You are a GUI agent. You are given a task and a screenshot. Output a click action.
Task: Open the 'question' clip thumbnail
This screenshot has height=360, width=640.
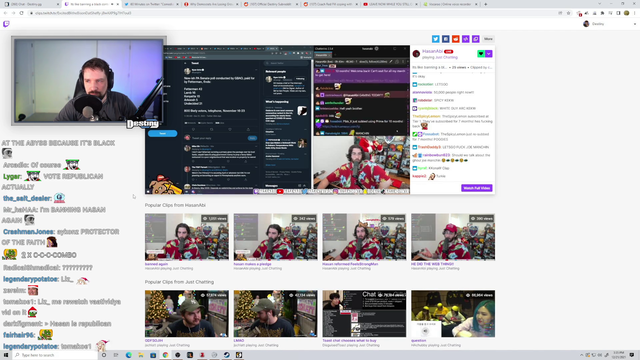coord(453,313)
